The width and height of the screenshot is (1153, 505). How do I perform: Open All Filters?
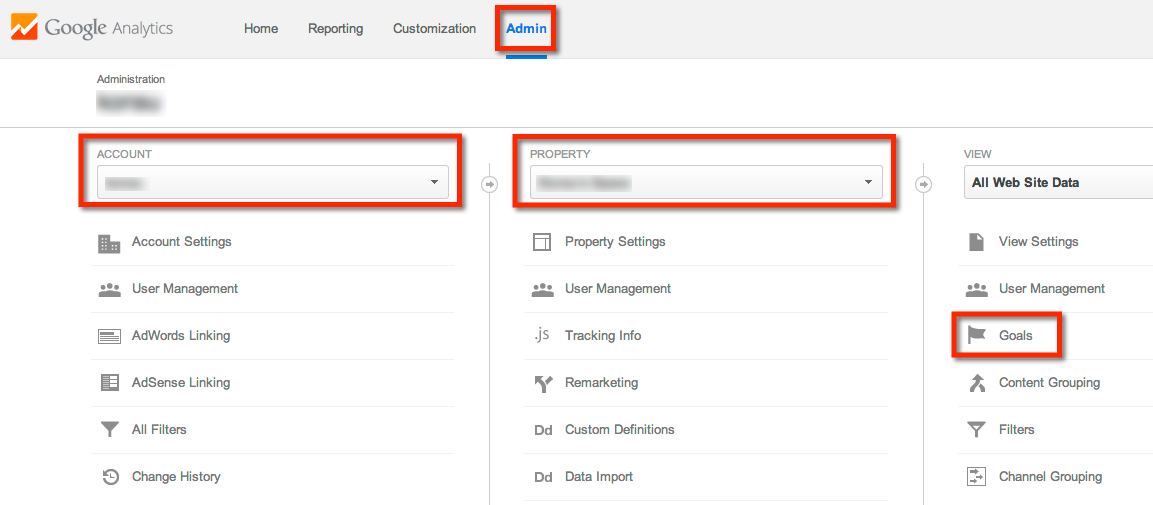pos(159,429)
